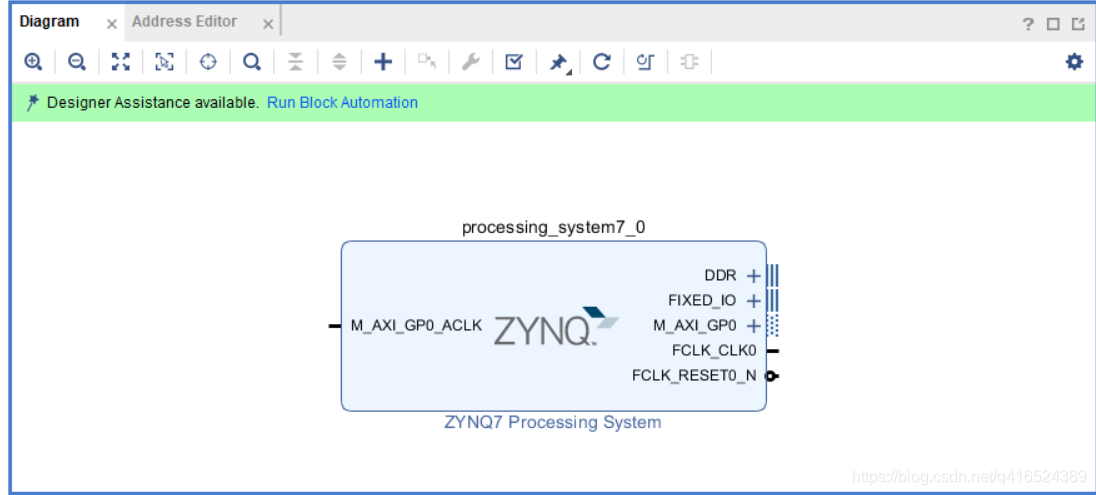The height and width of the screenshot is (495, 1096).
Task: Regenerate layout with the refresh icon
Action: (x=602, y=62)
